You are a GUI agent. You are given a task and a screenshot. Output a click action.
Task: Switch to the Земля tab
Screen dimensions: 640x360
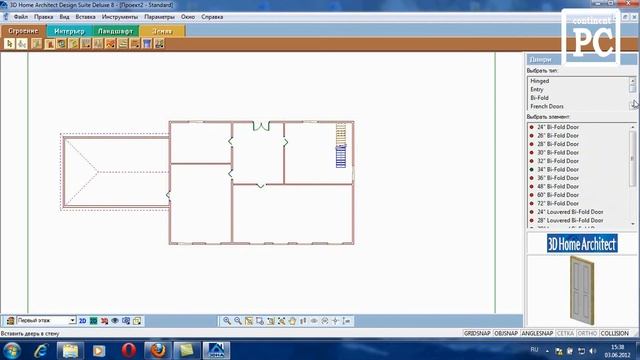click(x=162, y=31)
